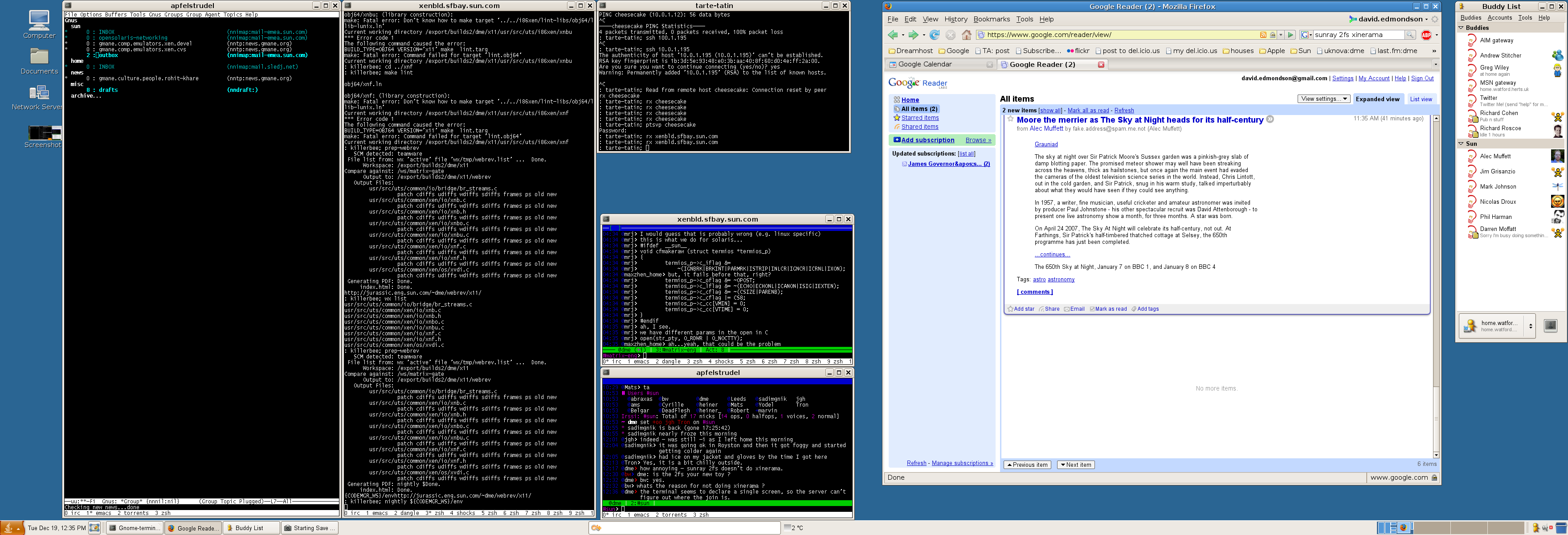Click Firefox Reload page icon

pos(935,35)
